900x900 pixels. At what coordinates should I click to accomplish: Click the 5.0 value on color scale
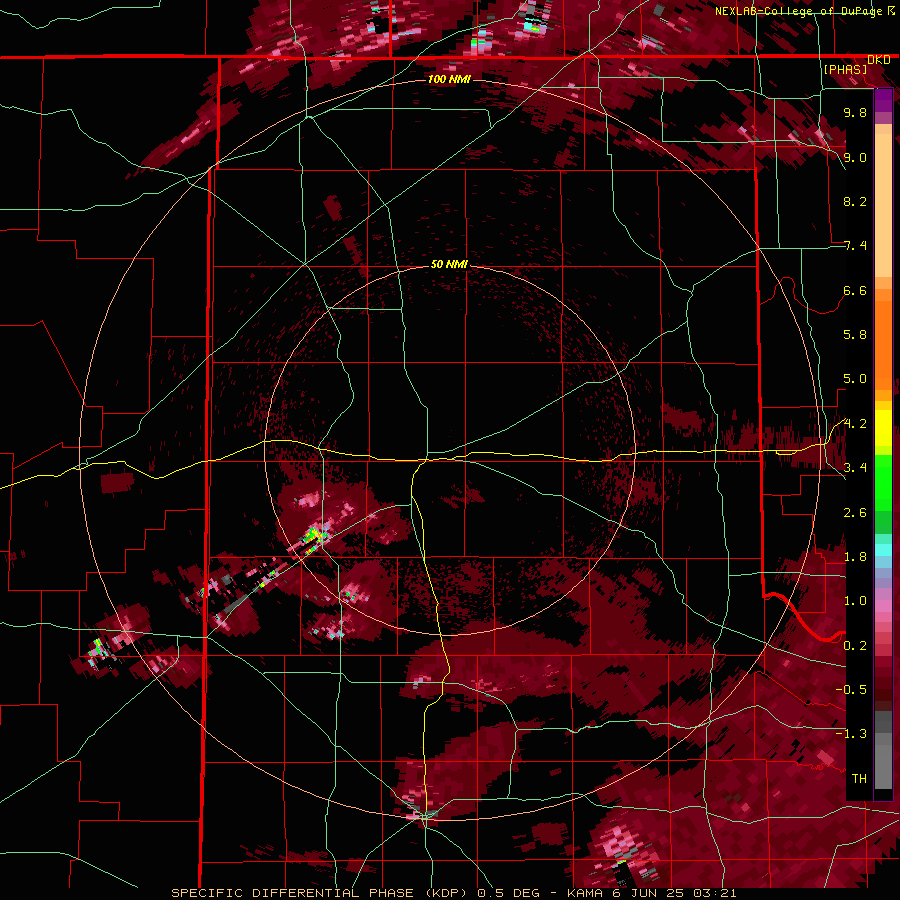pyautogui.click(x=855, y=379)
